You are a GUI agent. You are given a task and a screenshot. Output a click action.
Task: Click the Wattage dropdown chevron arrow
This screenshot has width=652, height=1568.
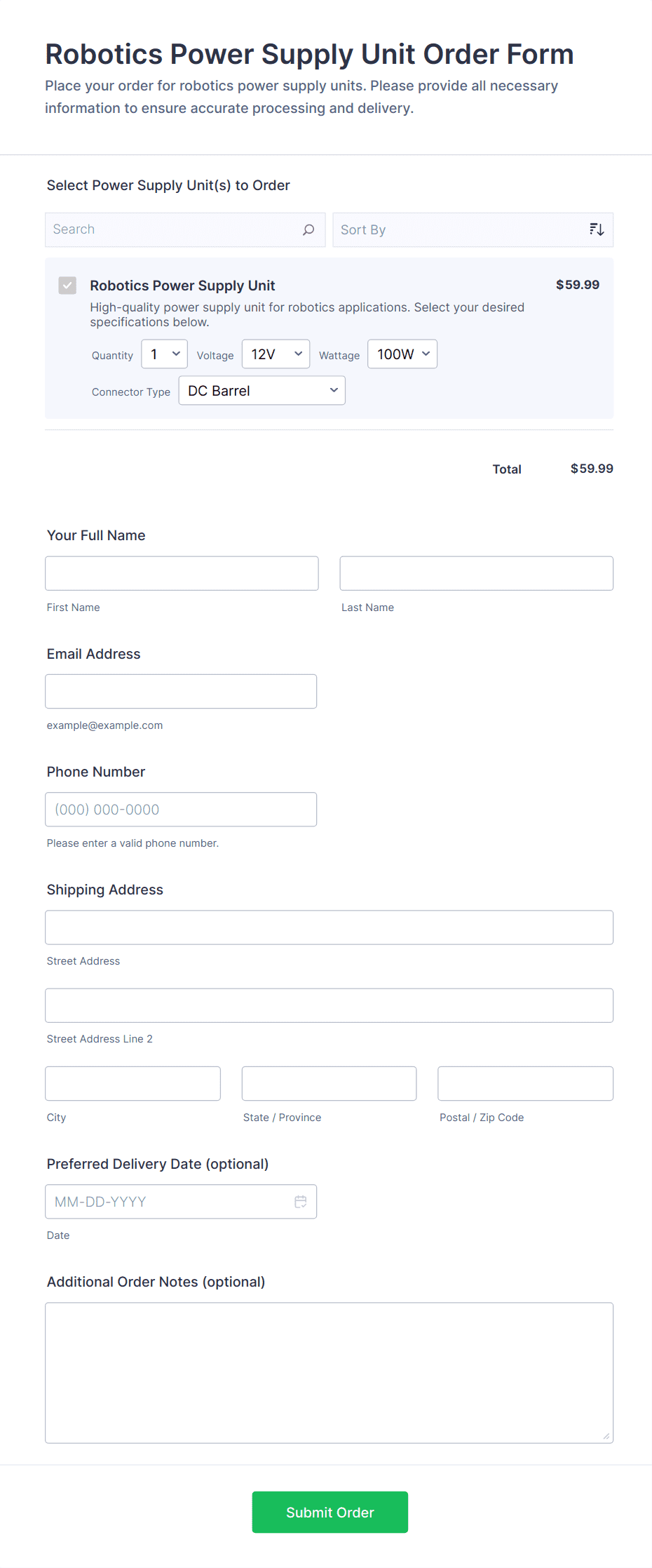pyautogui.click(x=425, y=354)
